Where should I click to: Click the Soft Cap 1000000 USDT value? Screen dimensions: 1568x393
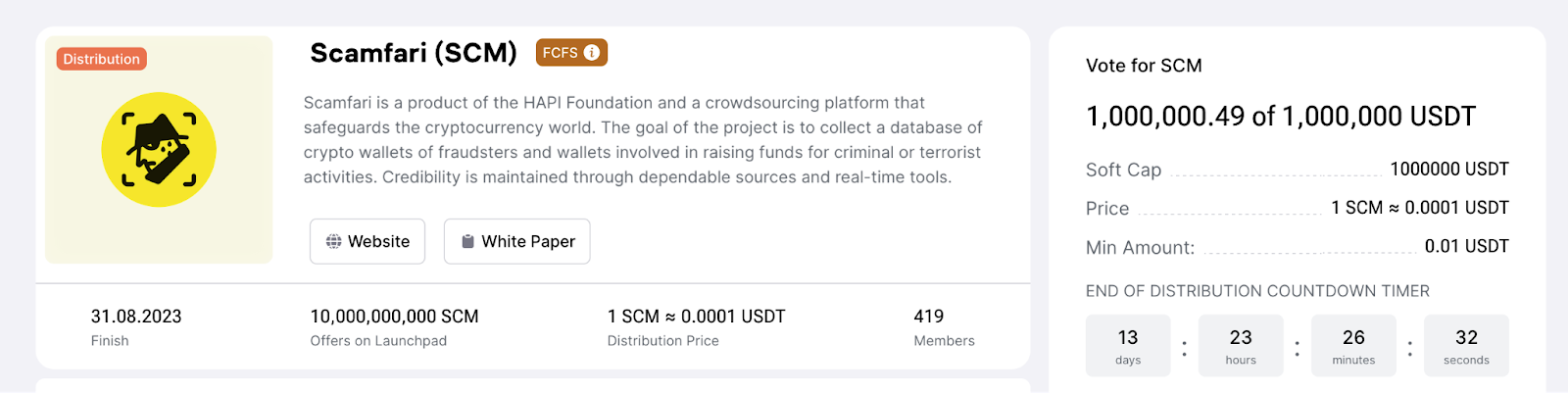click(1448, 170)
